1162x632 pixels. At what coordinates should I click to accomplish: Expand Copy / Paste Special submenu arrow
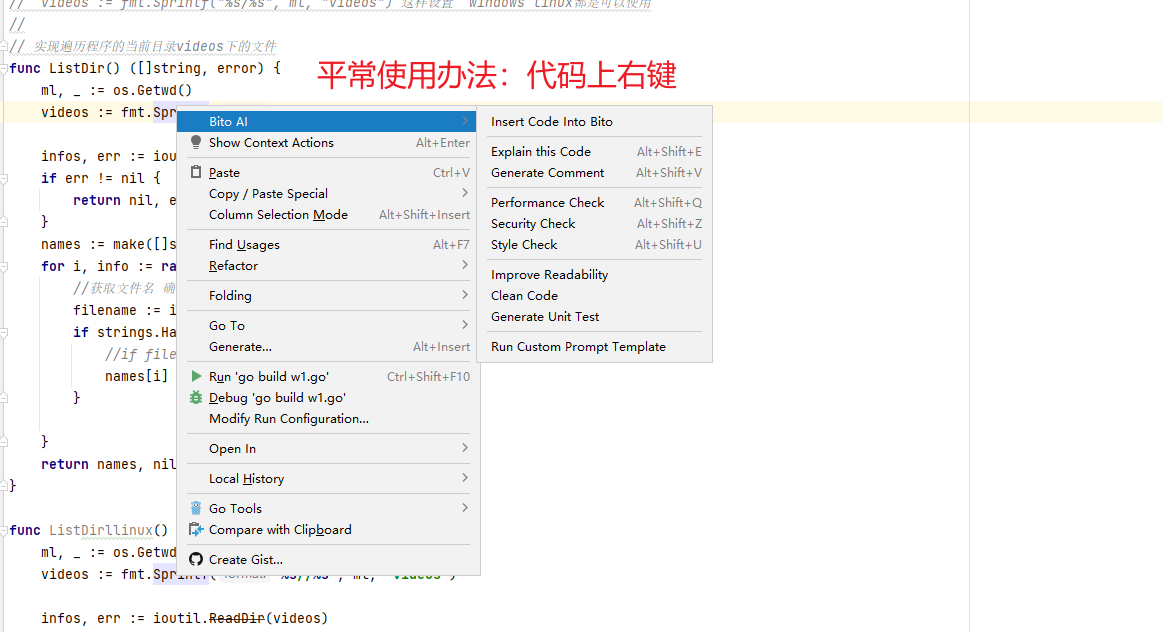coord(465,193)
